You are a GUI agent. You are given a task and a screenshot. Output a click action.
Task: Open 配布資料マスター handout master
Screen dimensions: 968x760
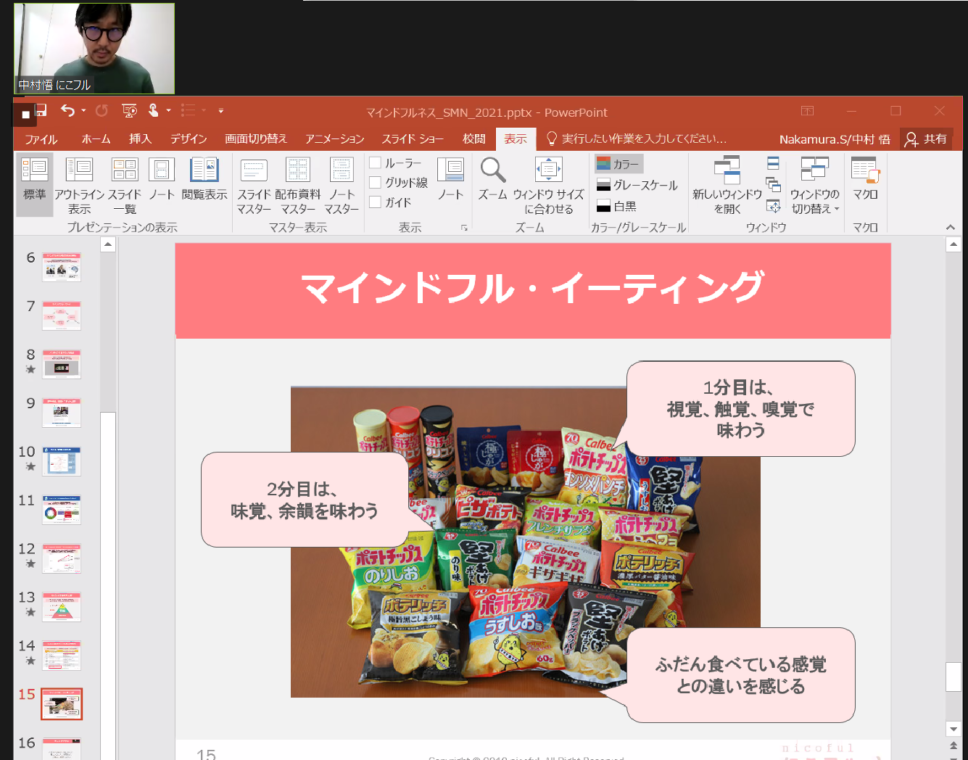tap(298, 185)
